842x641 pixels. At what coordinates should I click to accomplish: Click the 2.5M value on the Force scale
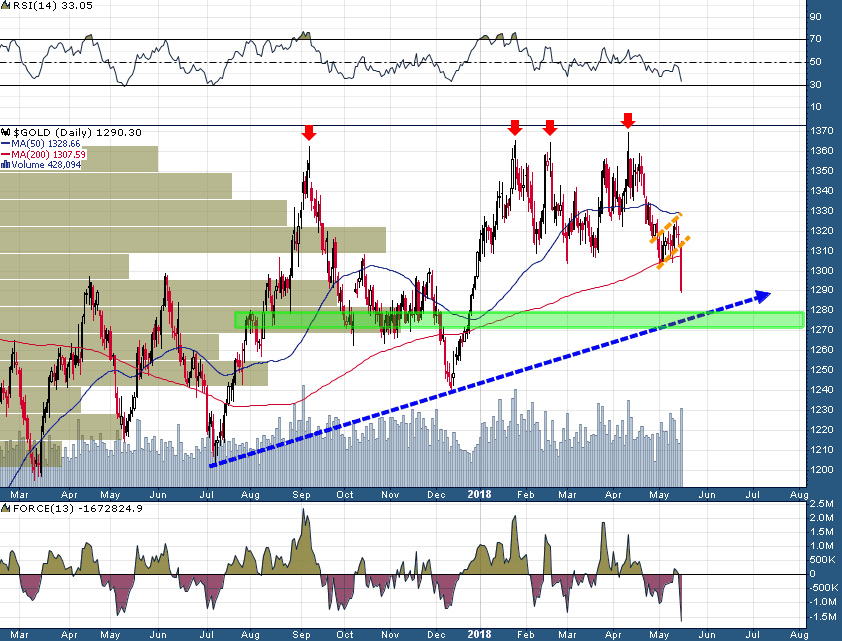click(822, 504)
